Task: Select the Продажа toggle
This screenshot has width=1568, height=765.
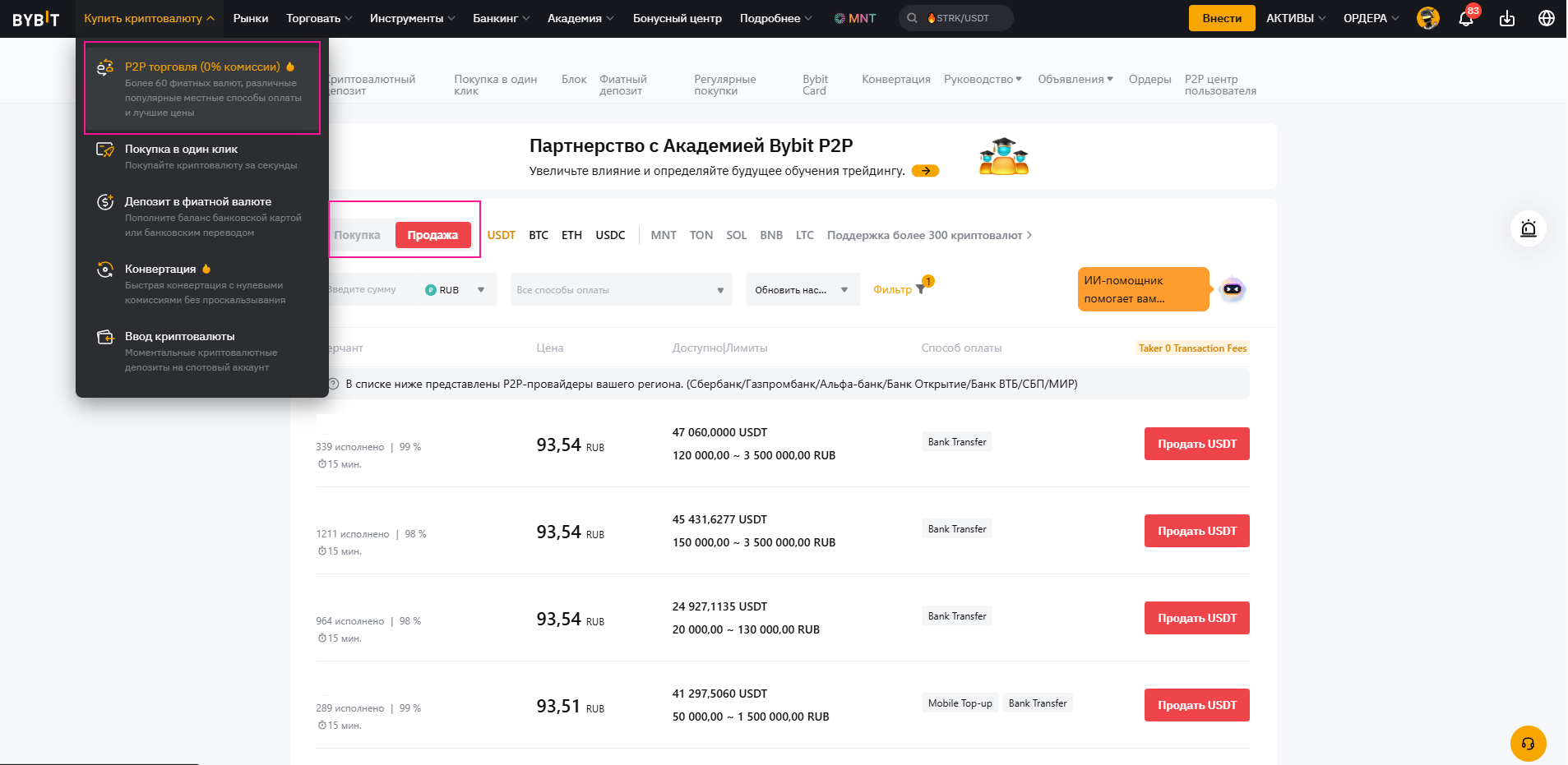Action: pos(432,235)
